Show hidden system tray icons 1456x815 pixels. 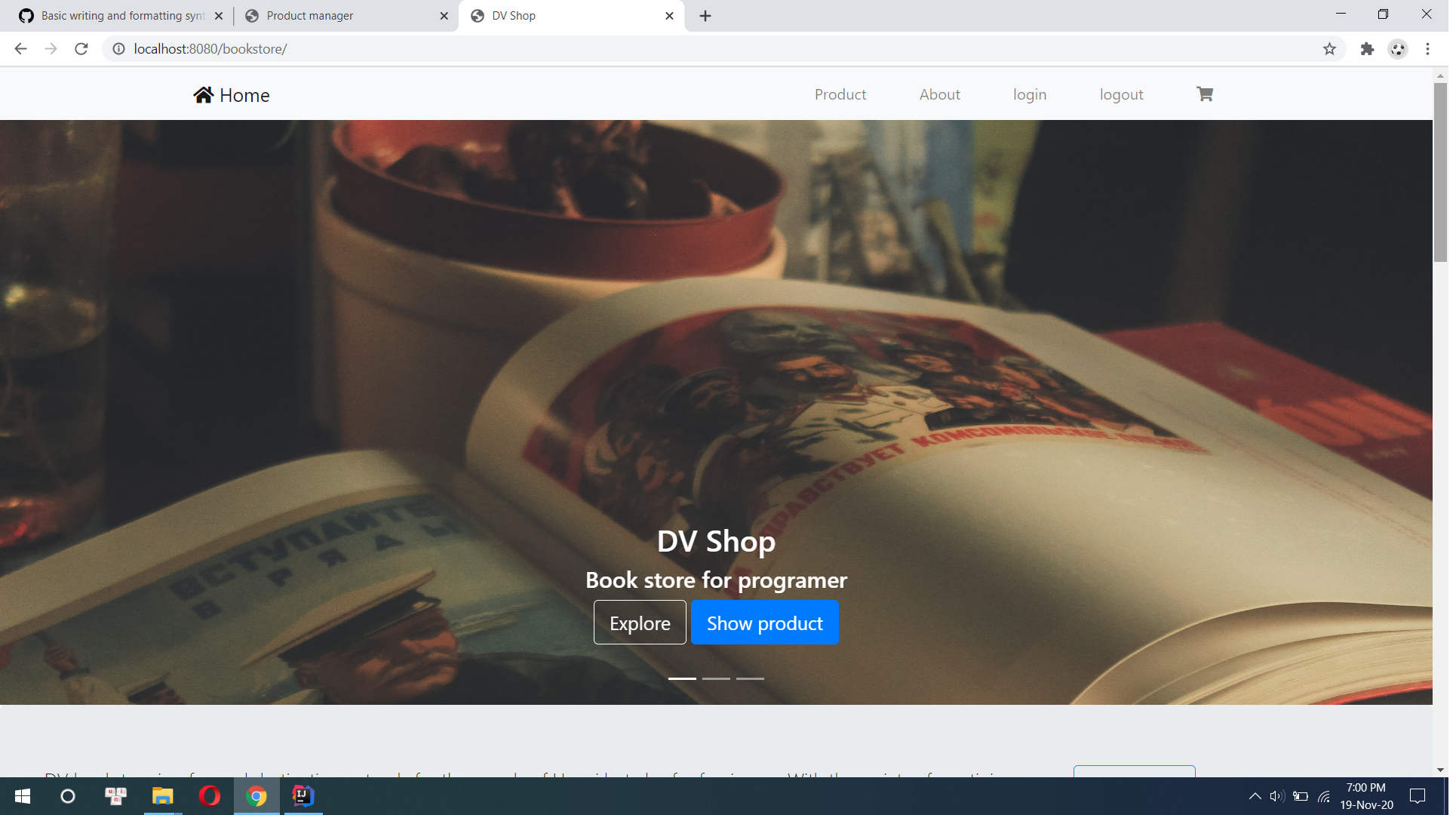click(1255, 796)
